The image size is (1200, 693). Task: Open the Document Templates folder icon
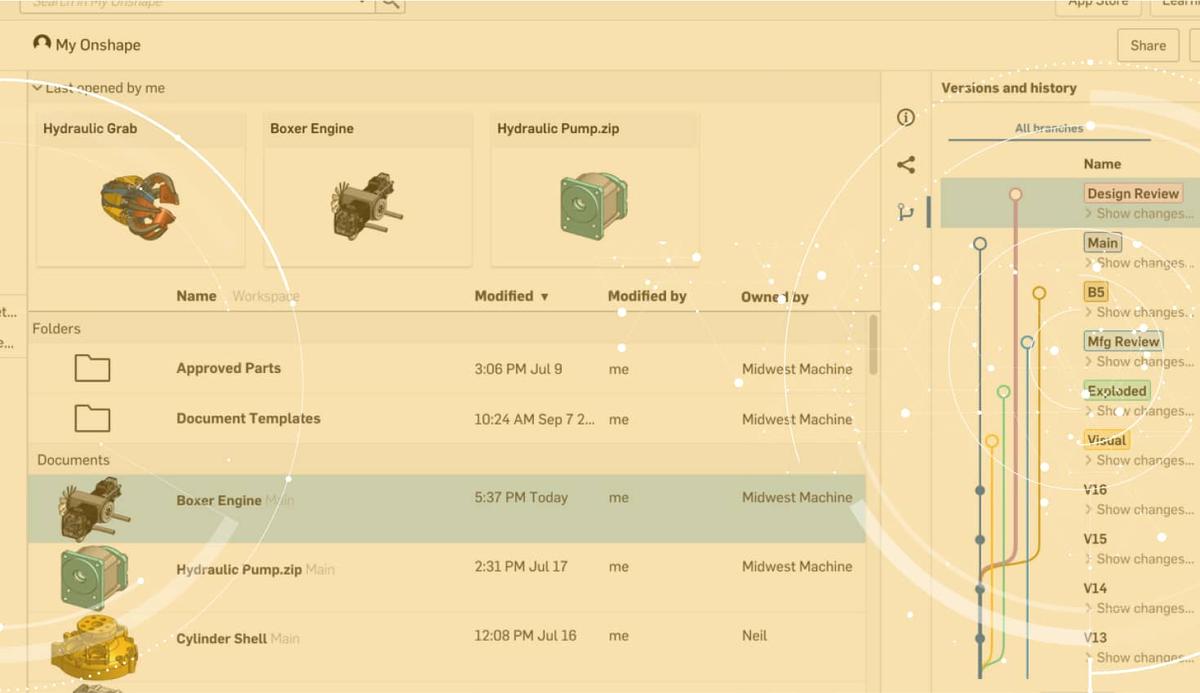click(x=90, y=419)
